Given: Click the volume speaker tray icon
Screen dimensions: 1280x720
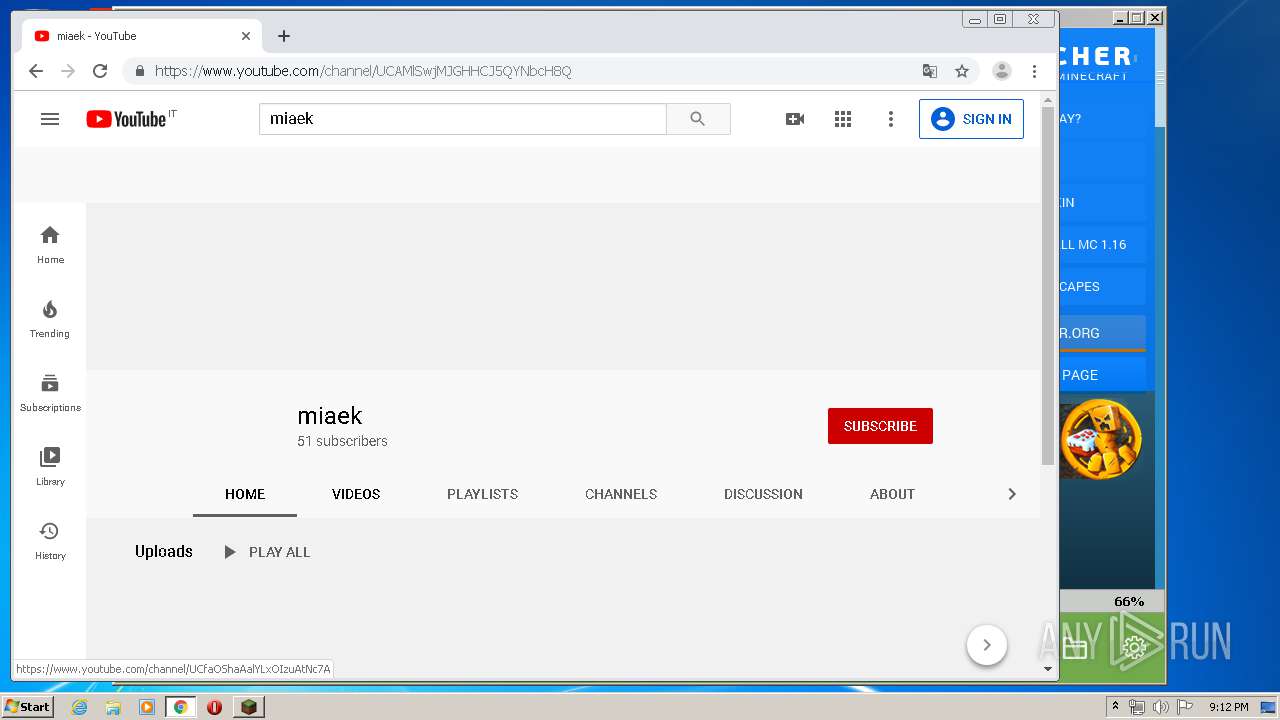Looking at the screenshot, I should 1161,707.
